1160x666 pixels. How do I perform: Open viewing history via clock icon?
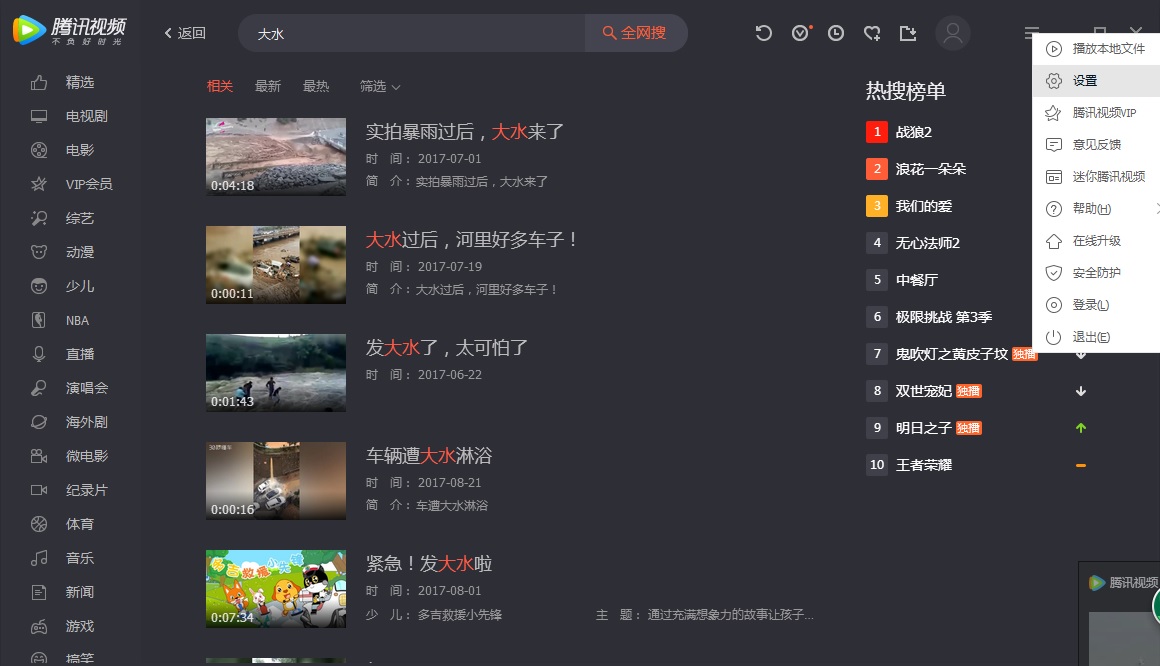[x=836, y=32]
